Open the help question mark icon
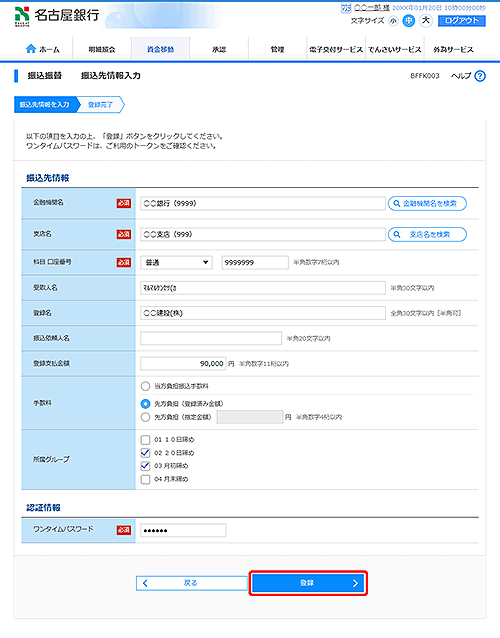500x638 pixels. pyautogui.click(x=480, y=76)
